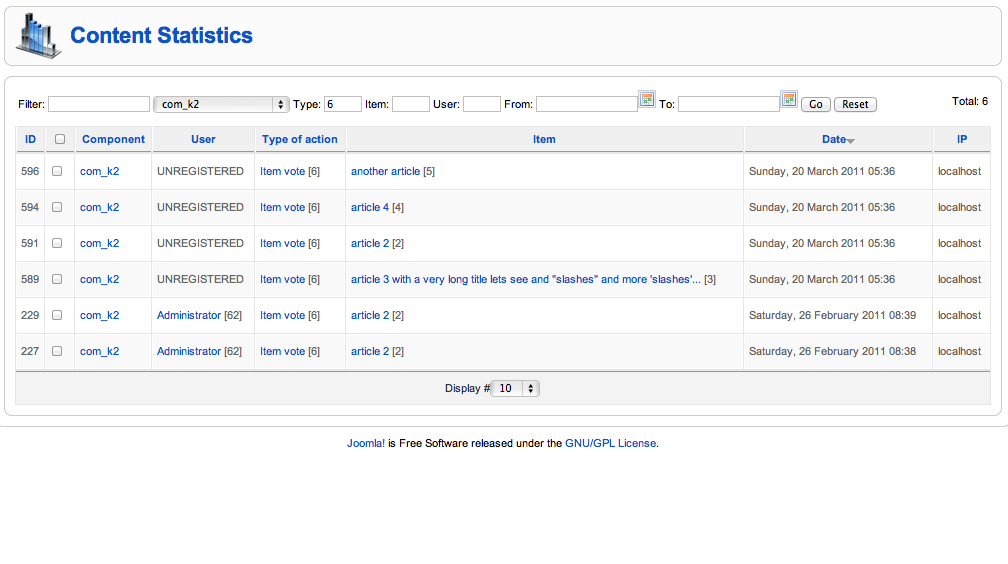1008x564 pixels.
Task: Open Administrator user link in row 229
Action: pos(189,315)
